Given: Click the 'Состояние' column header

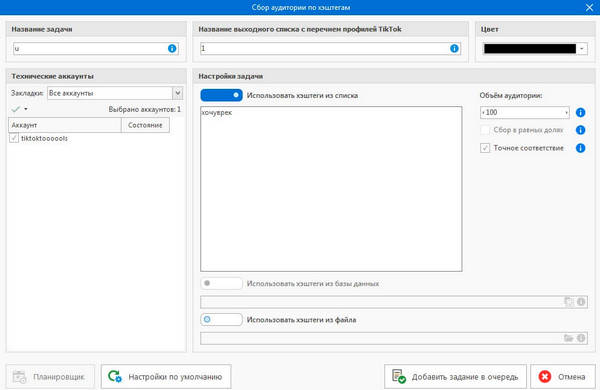Looking at the screenshot, I should pyautogui.click(x=145, y=125).
